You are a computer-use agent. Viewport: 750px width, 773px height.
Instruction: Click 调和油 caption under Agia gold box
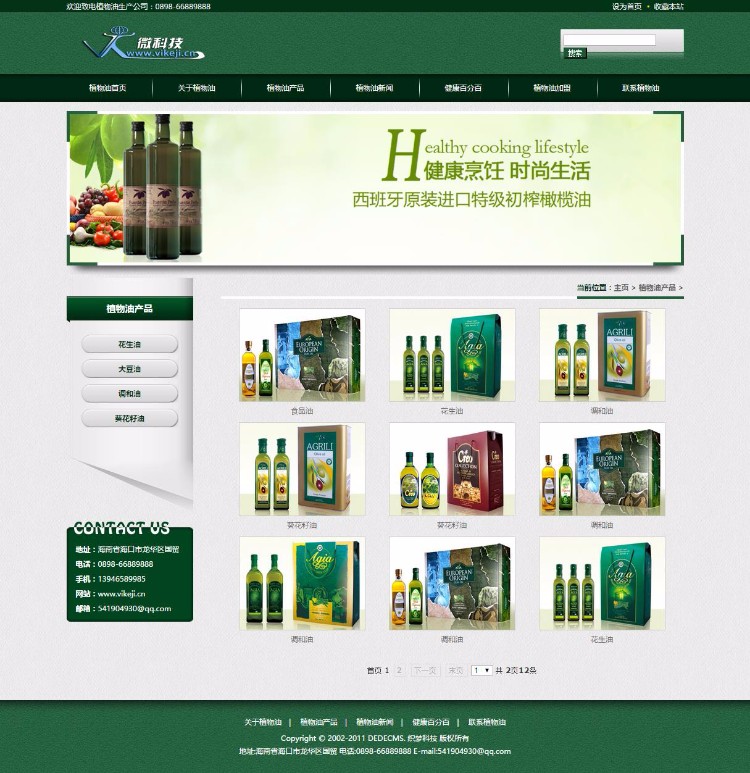[302, 639]
